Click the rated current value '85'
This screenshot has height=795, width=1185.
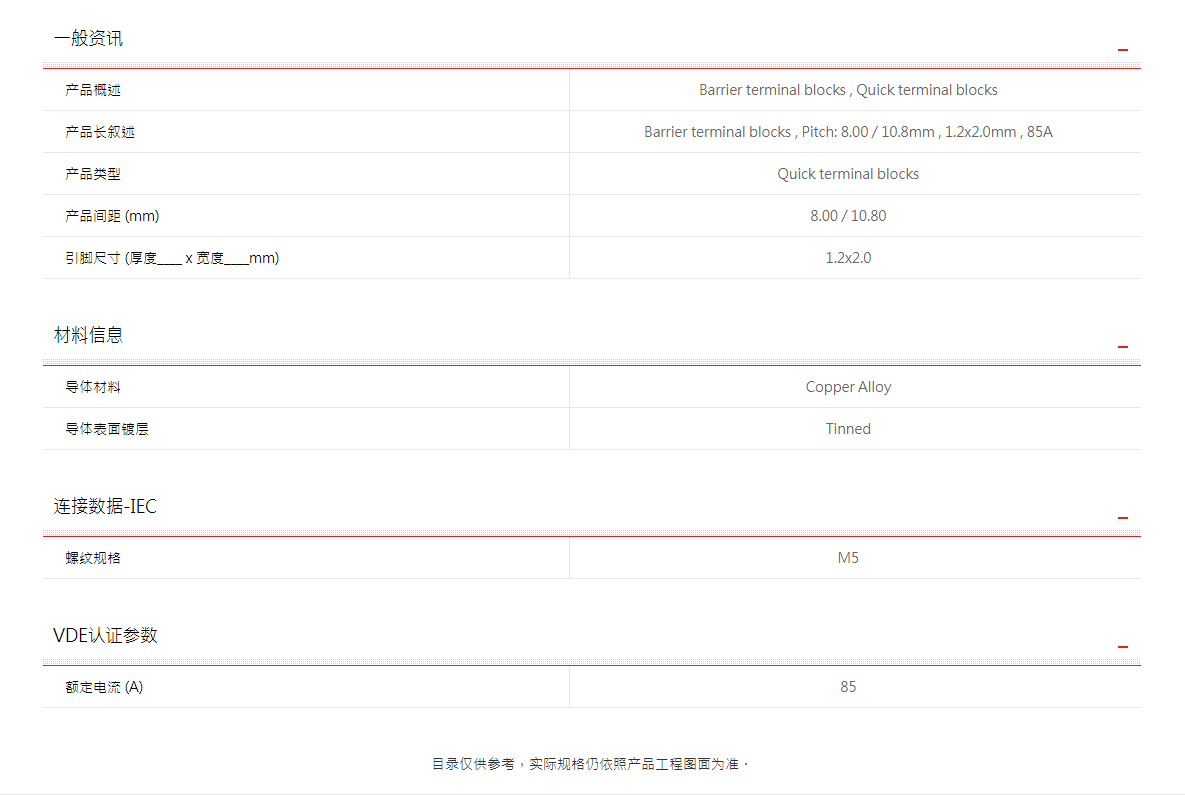click(848, 687)
